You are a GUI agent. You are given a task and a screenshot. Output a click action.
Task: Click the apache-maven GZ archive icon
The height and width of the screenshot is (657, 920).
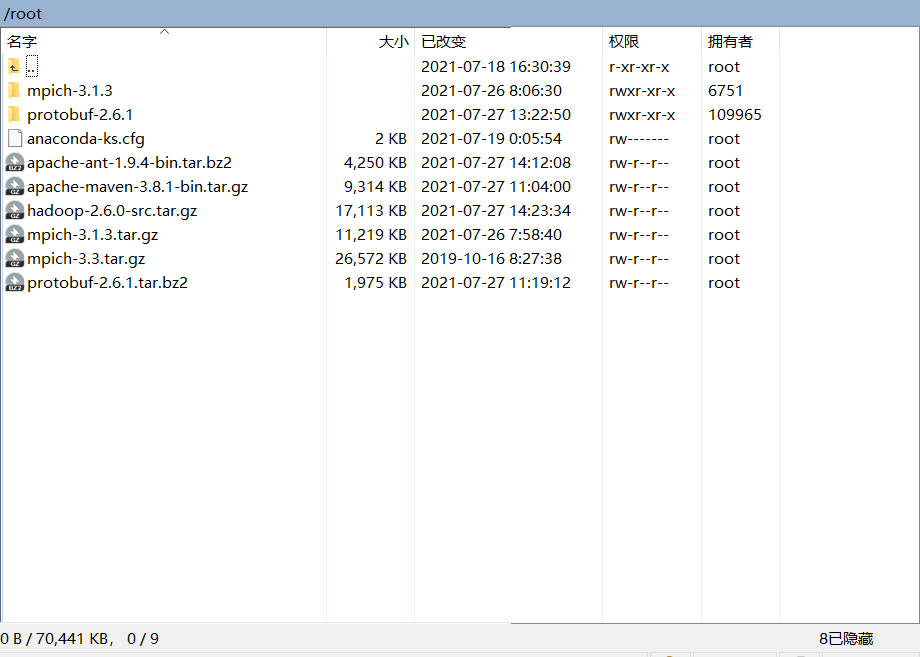(x=15, y=187)
